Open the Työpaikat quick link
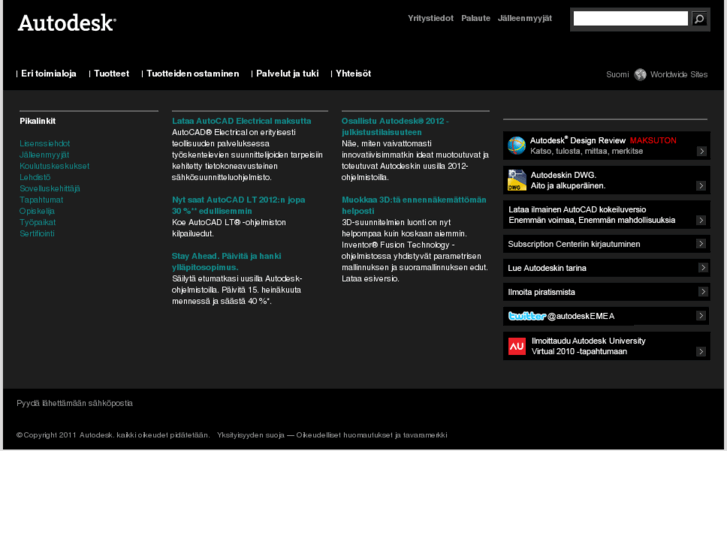 coord(38,222)
